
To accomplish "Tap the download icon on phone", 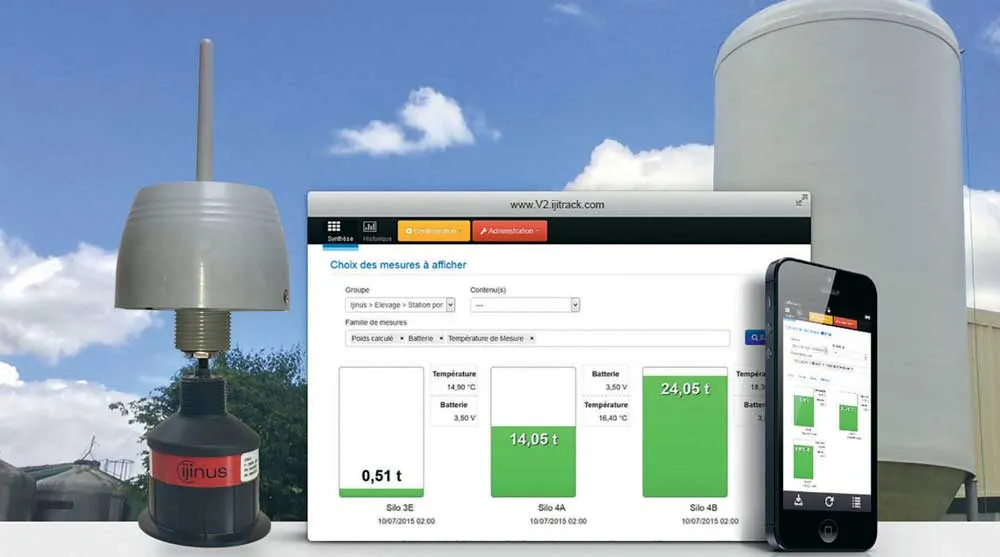I will (x=798, y=501).
